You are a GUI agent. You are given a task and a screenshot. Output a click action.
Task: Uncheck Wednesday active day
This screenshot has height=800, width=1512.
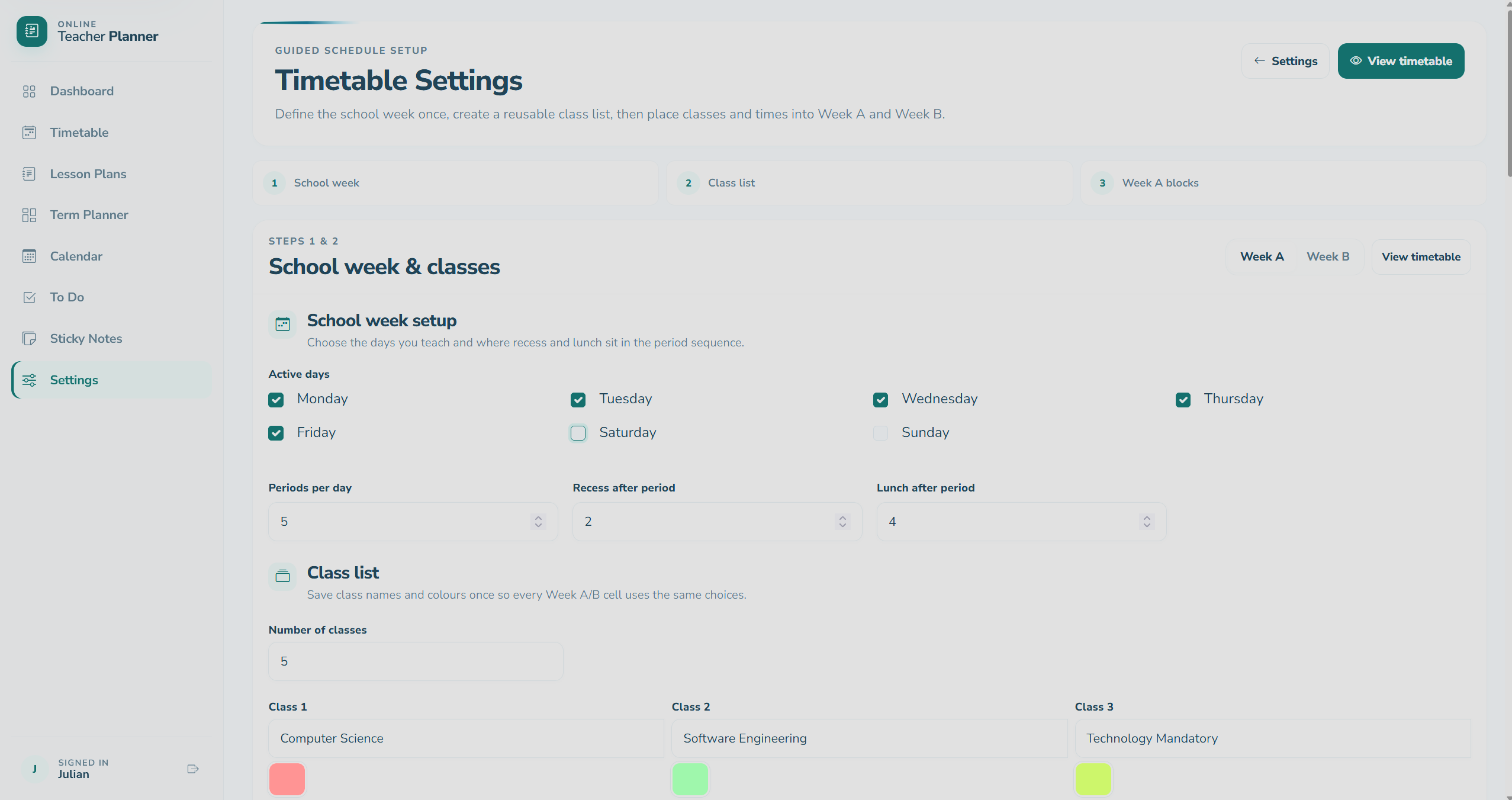[881, 400]
